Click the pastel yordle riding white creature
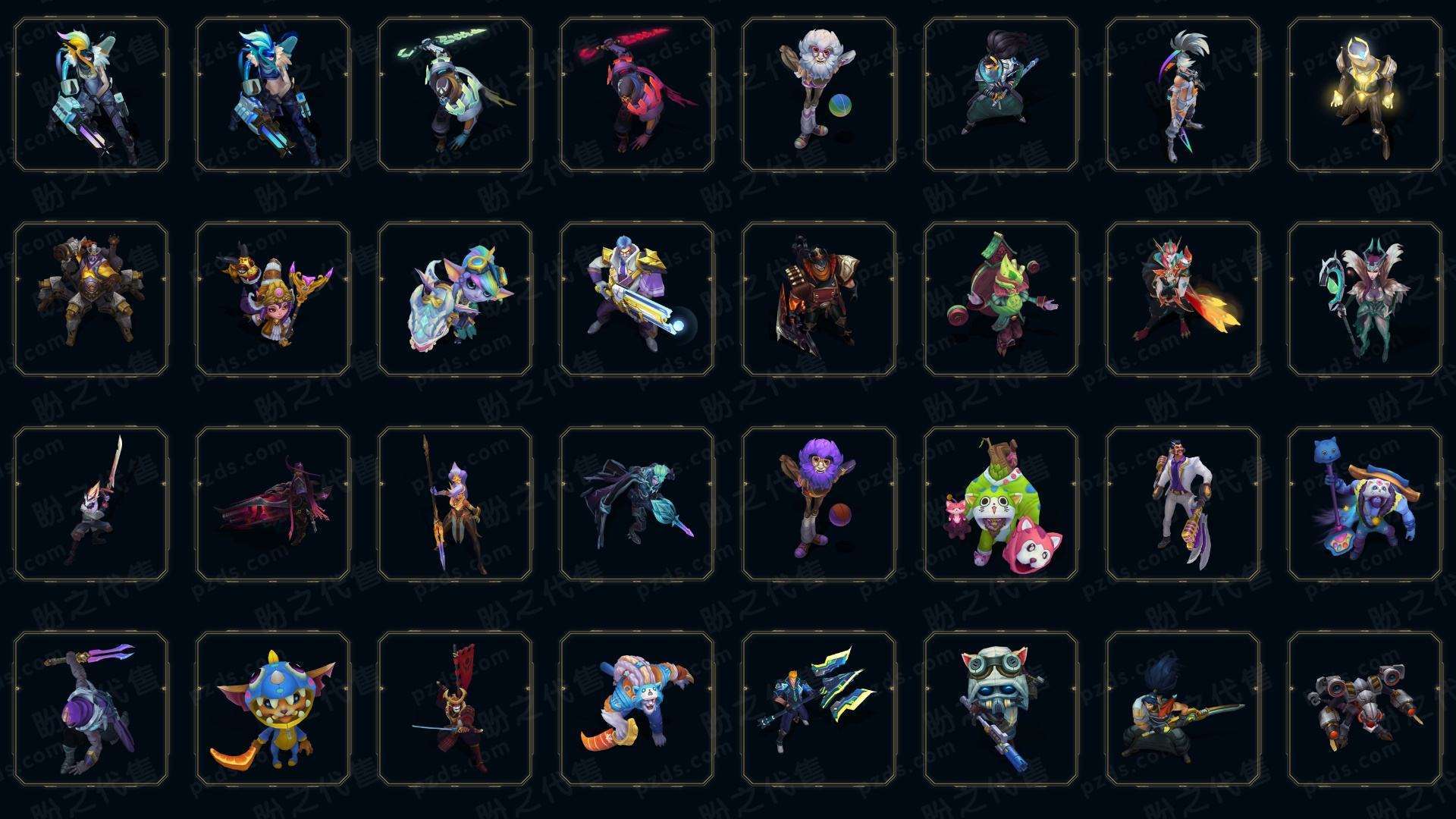The image size is (1456, 819). [x=454, y=300]
